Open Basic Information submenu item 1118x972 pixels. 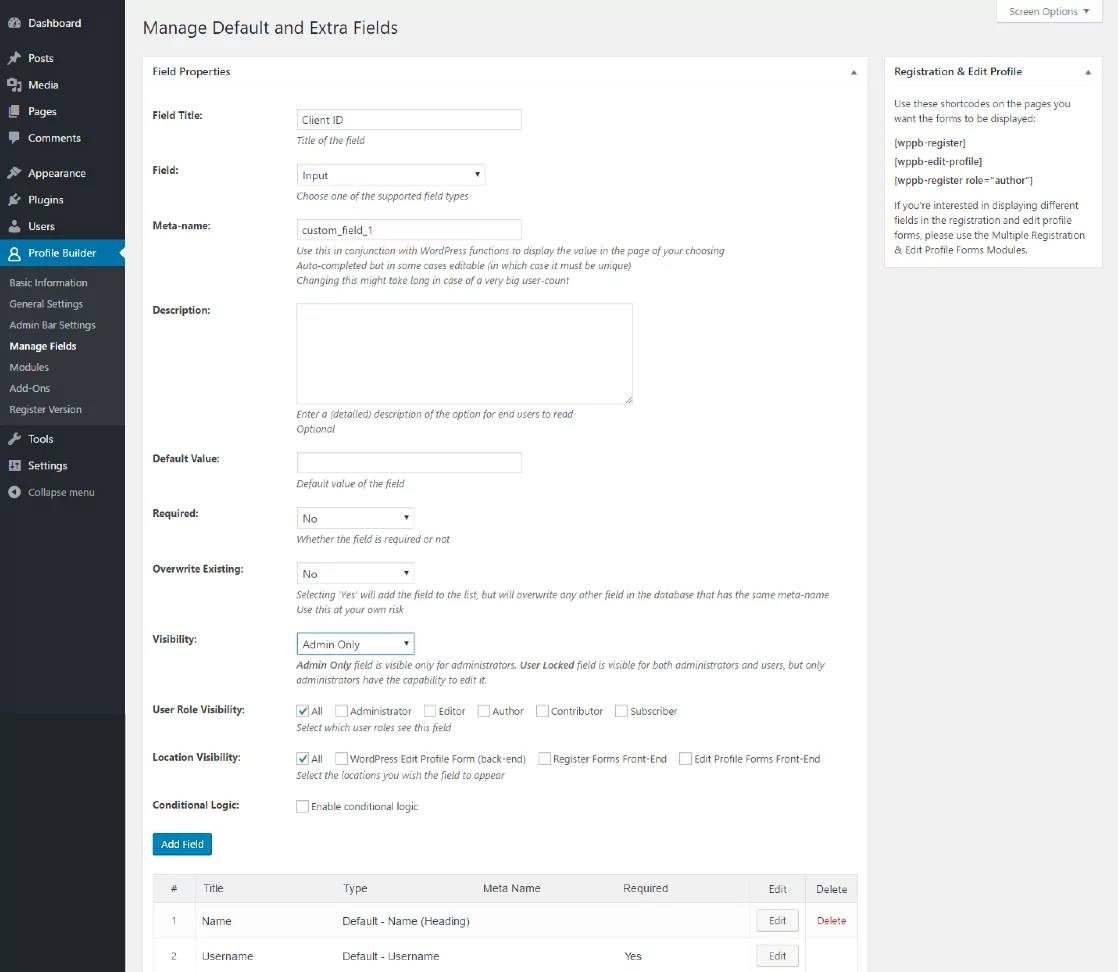(x=48, y=283)
